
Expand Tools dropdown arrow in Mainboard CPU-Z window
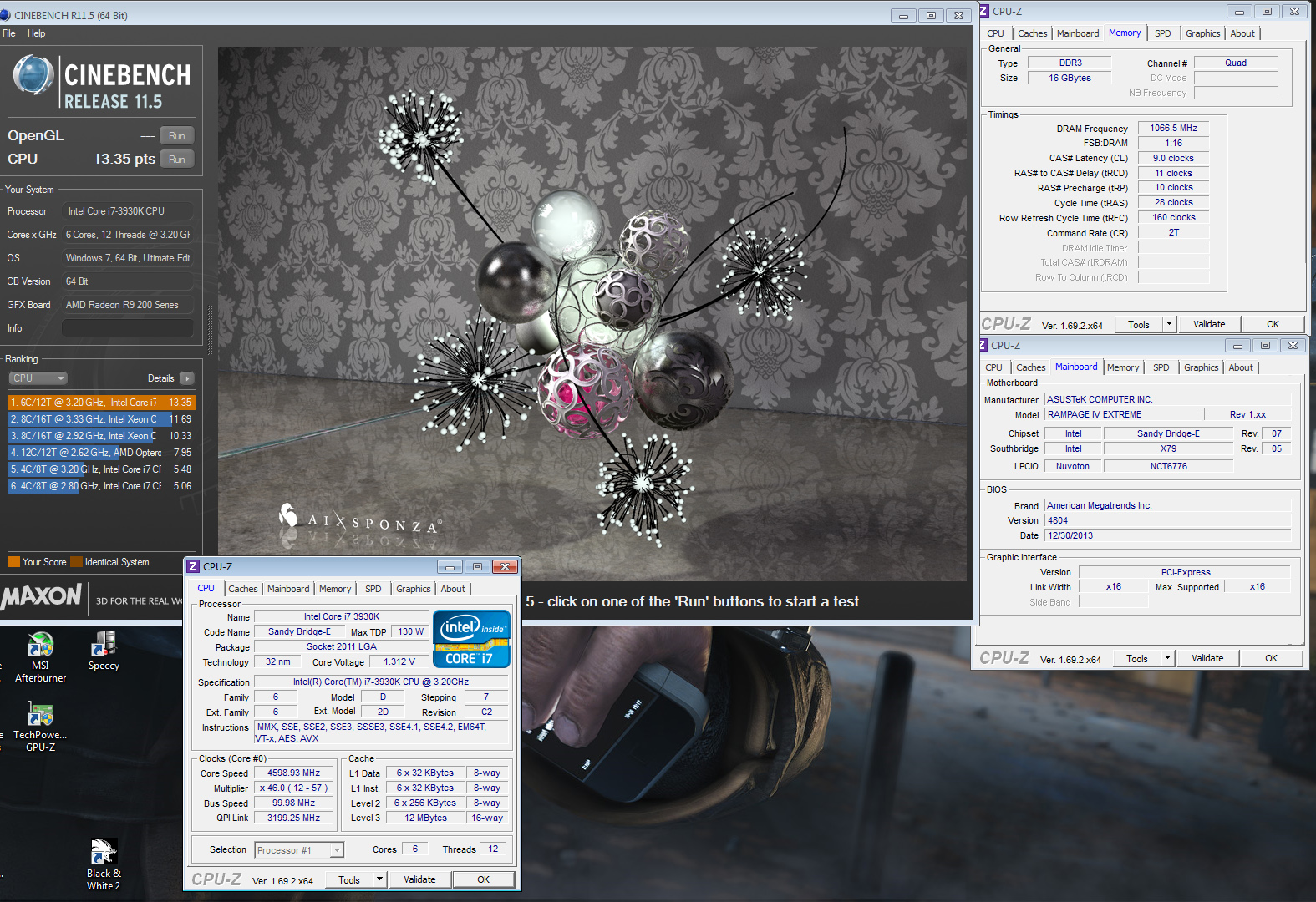pyautogui.click(x=1167, y=658)
